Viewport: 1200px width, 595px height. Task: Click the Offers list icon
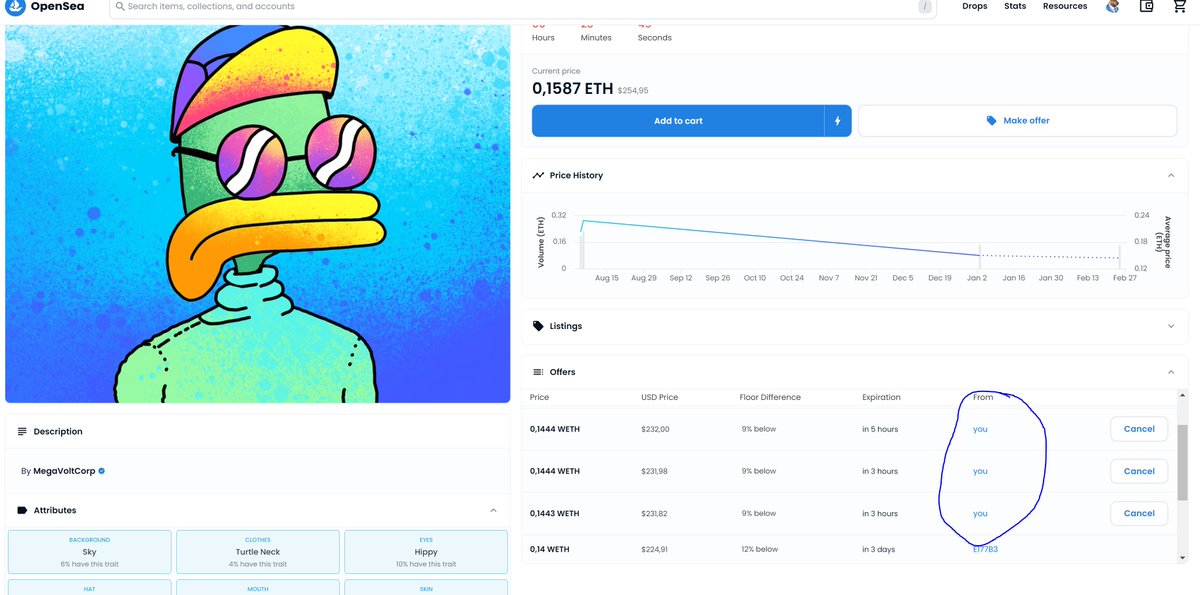click(539, 372)
